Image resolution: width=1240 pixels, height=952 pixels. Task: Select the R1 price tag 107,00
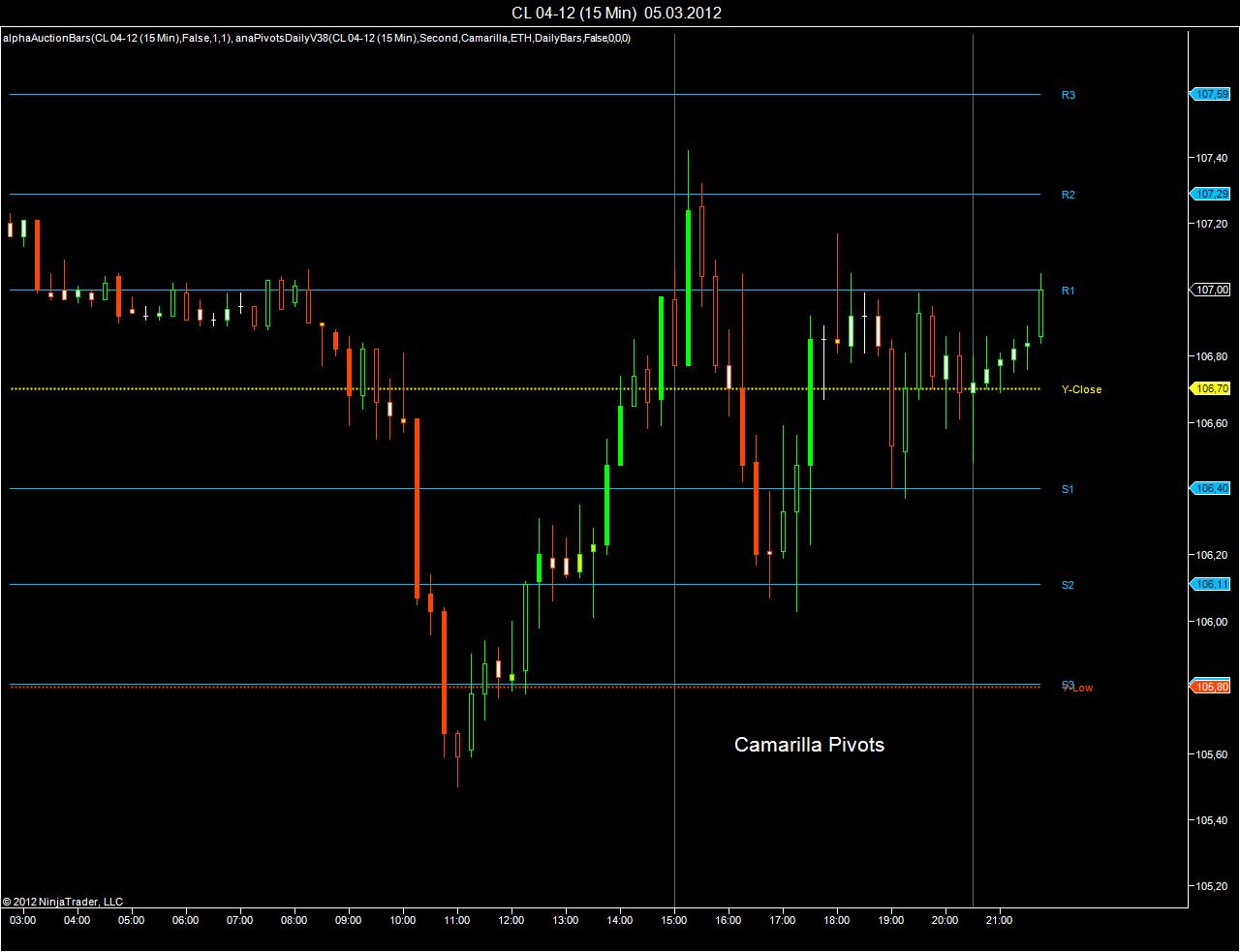[1211, 290]
